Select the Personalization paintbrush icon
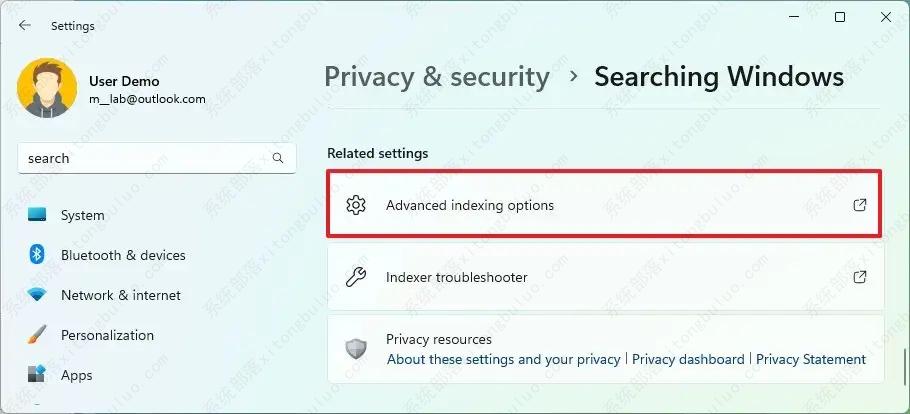910x414 pixels. (x=37, y=335)
